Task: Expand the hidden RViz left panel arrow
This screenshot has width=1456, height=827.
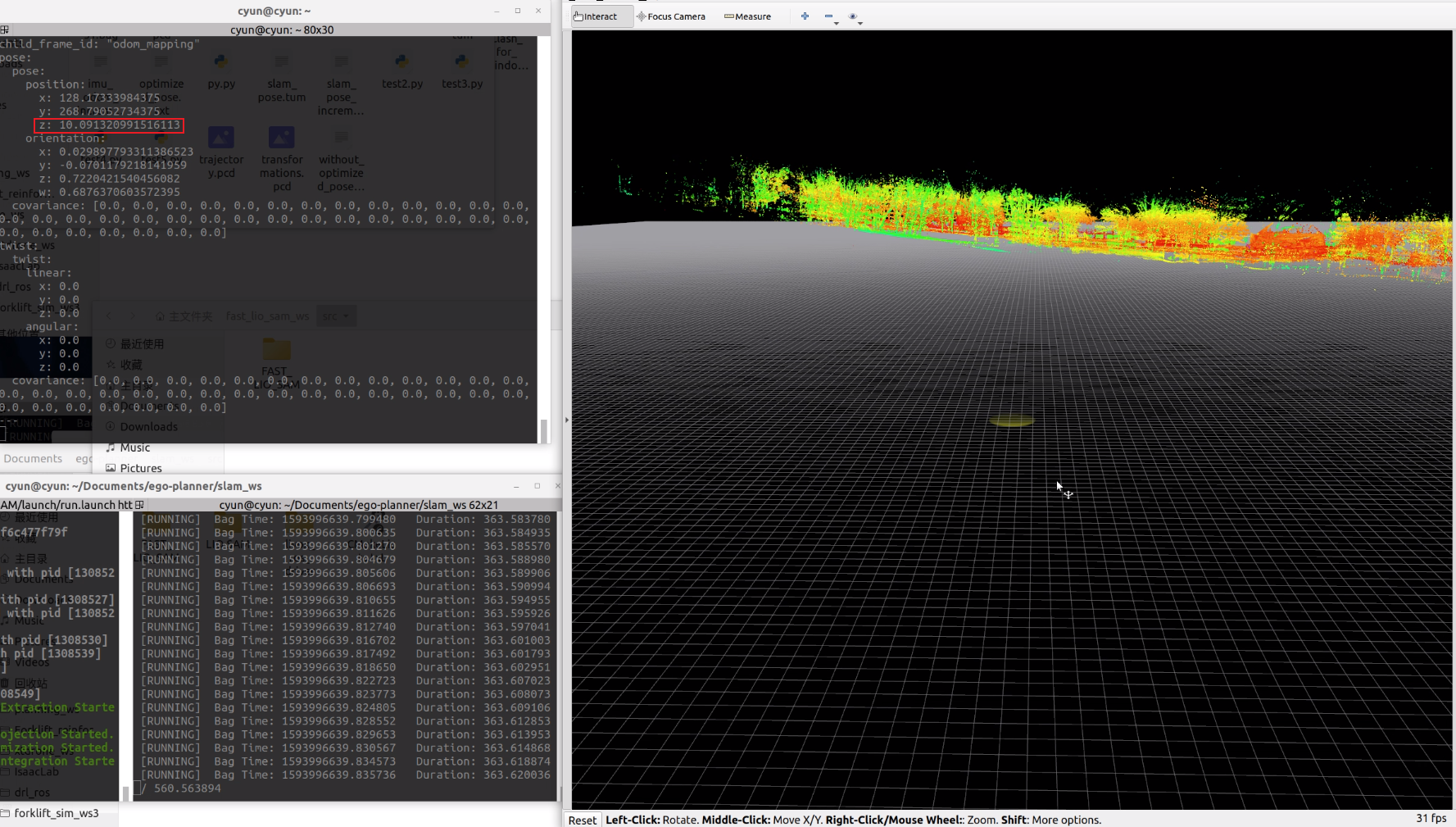Action: (566, 420)
